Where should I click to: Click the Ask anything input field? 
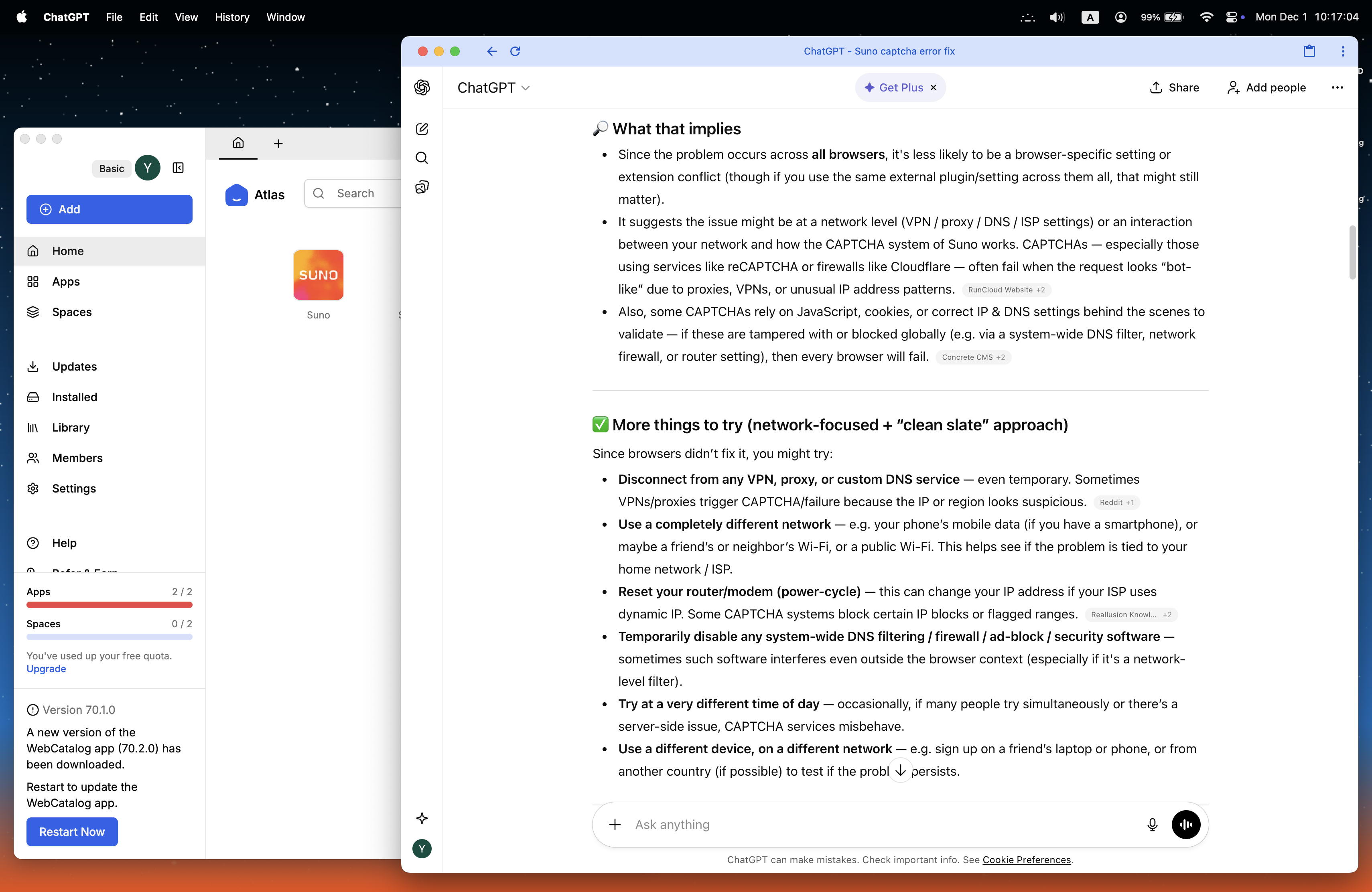coord(882,825)
